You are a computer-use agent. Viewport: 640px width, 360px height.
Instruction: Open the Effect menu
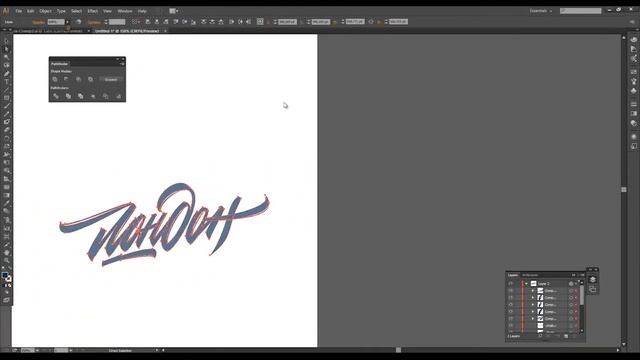point(93,11)
